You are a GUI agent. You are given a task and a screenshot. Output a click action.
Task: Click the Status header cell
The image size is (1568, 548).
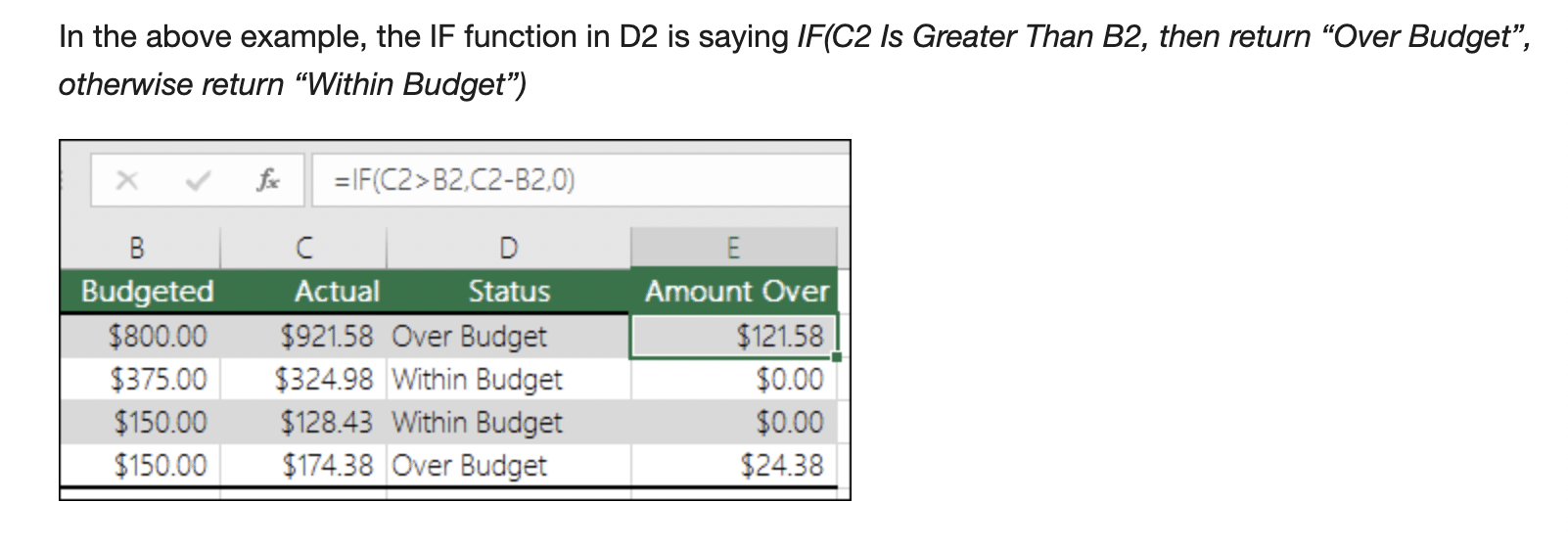(x=509, y=291)
